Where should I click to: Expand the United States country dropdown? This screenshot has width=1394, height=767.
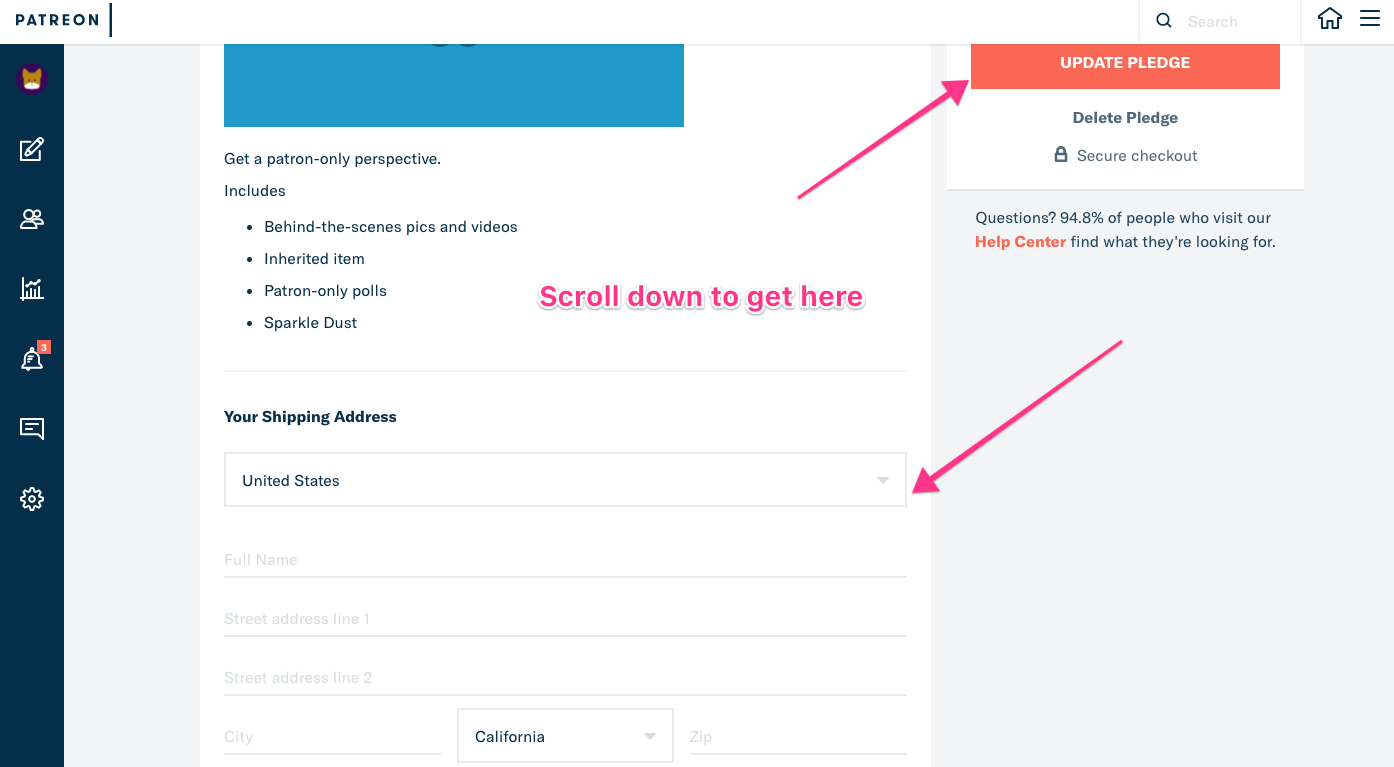tap(565, 480)
